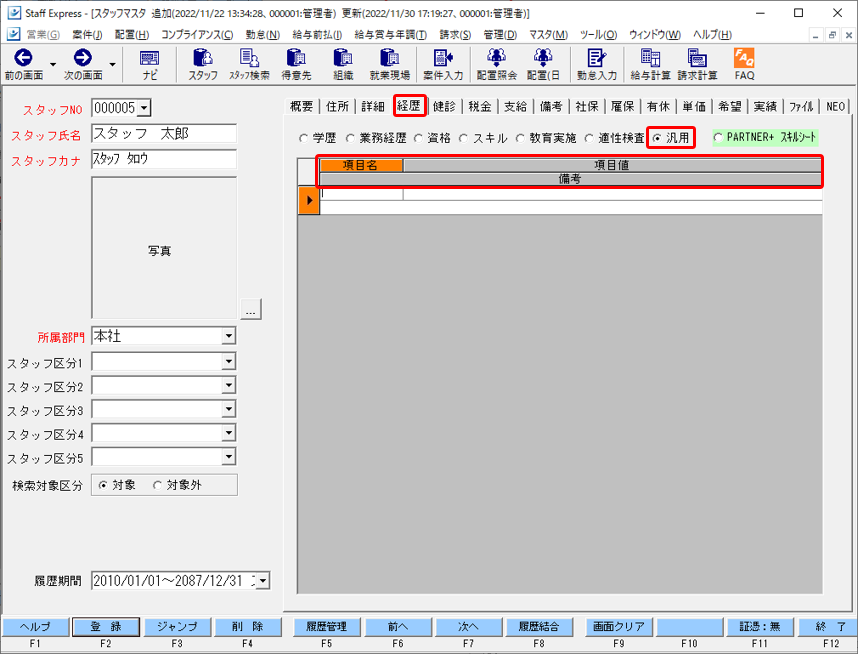This screenshot has height=654, width=858.
Task: Switch to the 経歴 tab
Action: [409, 106]
